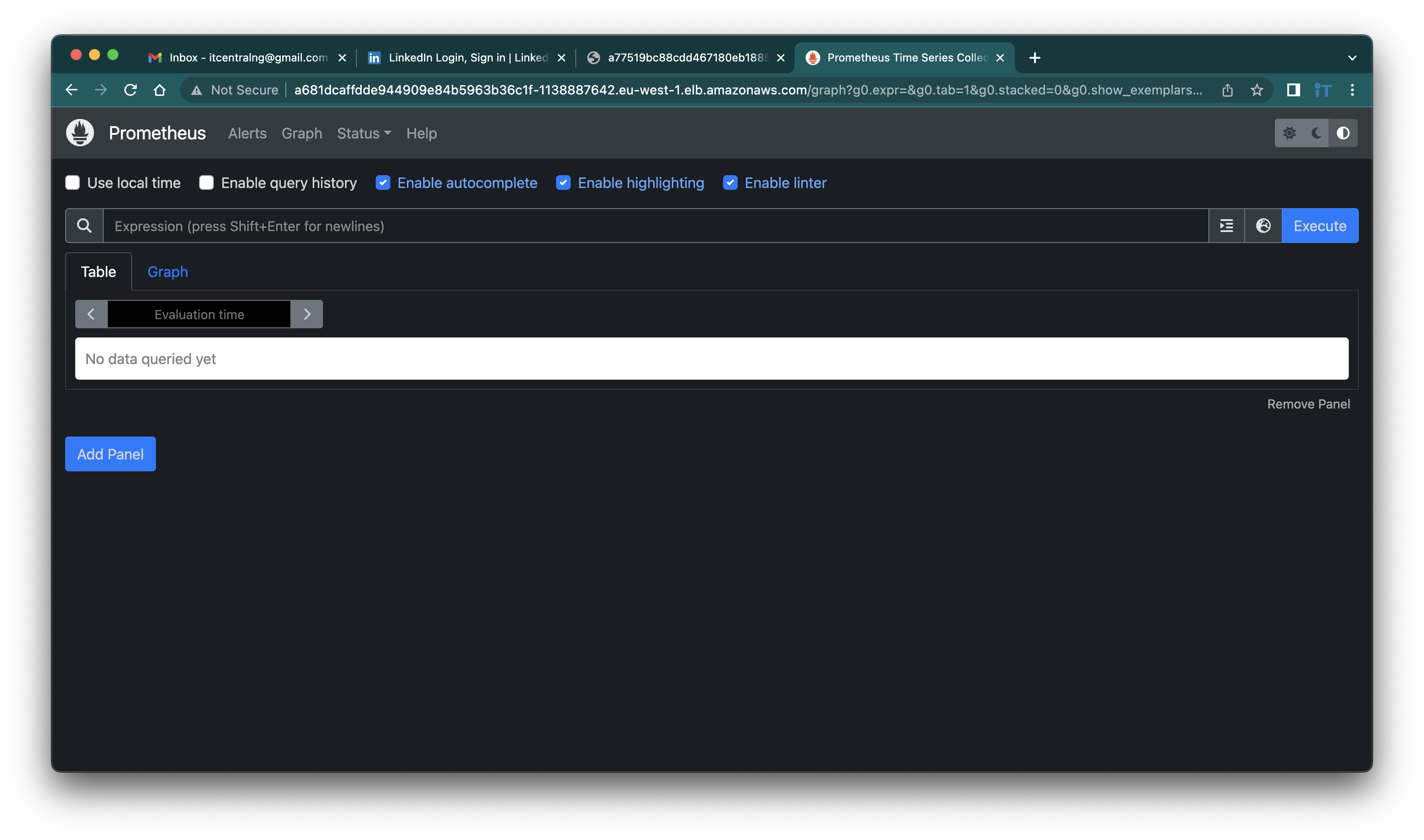
Task: Click Remove Panel link
Action: click(x=1308, y=404)
